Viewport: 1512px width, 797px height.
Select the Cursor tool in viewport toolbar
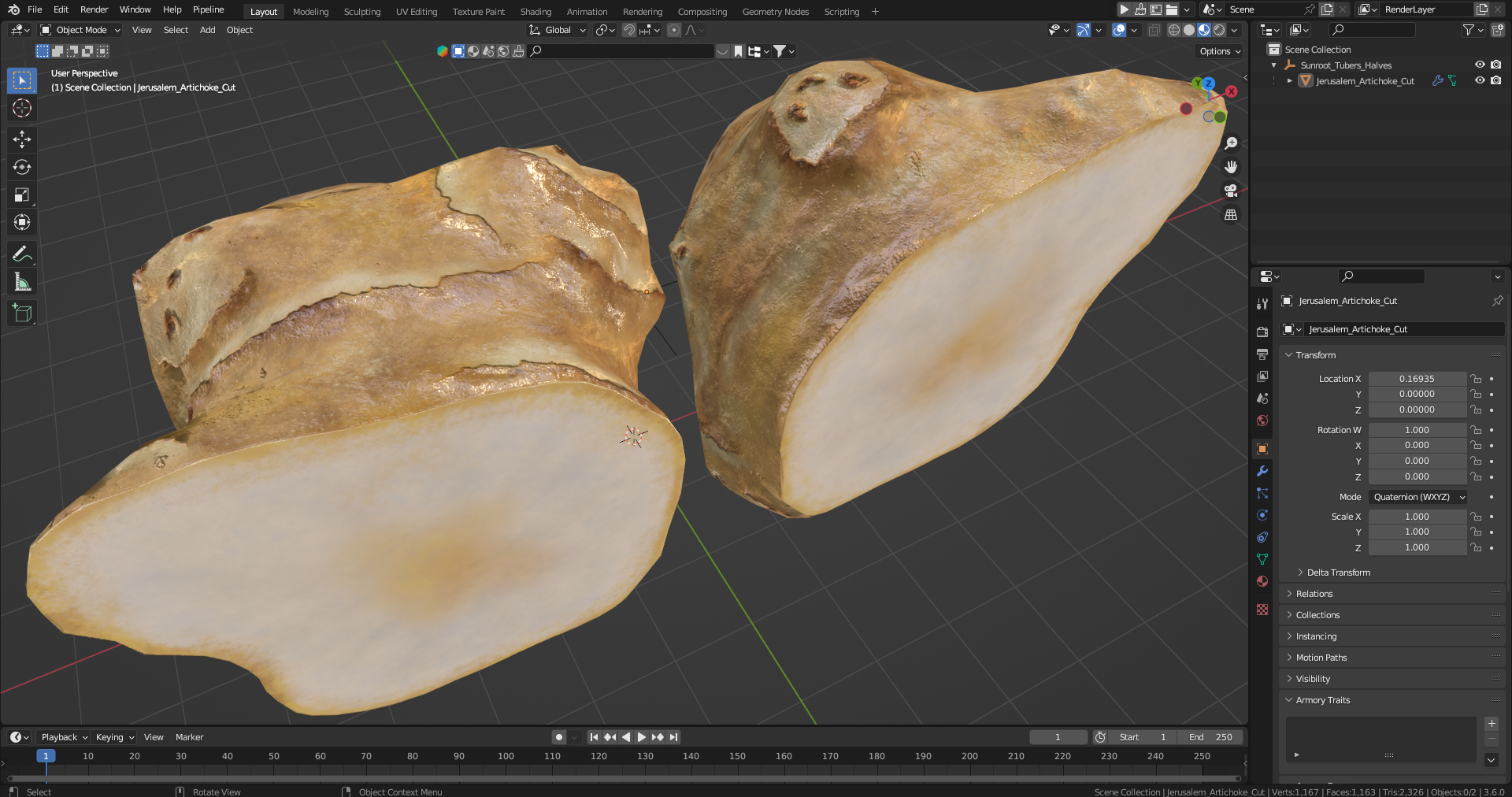pos(22,108)
